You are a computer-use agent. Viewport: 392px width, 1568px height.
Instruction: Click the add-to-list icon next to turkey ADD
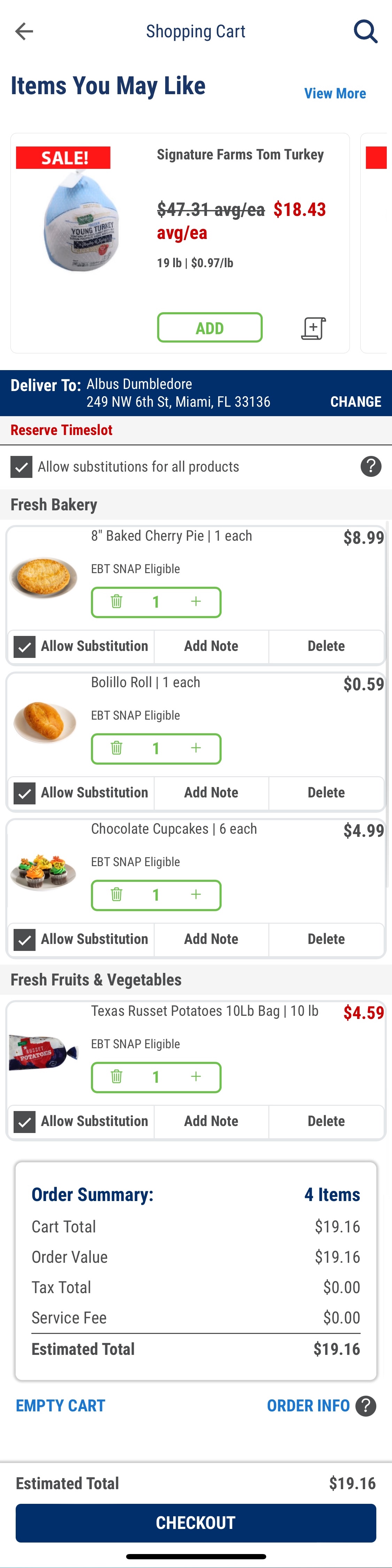[x=313, y=328]
